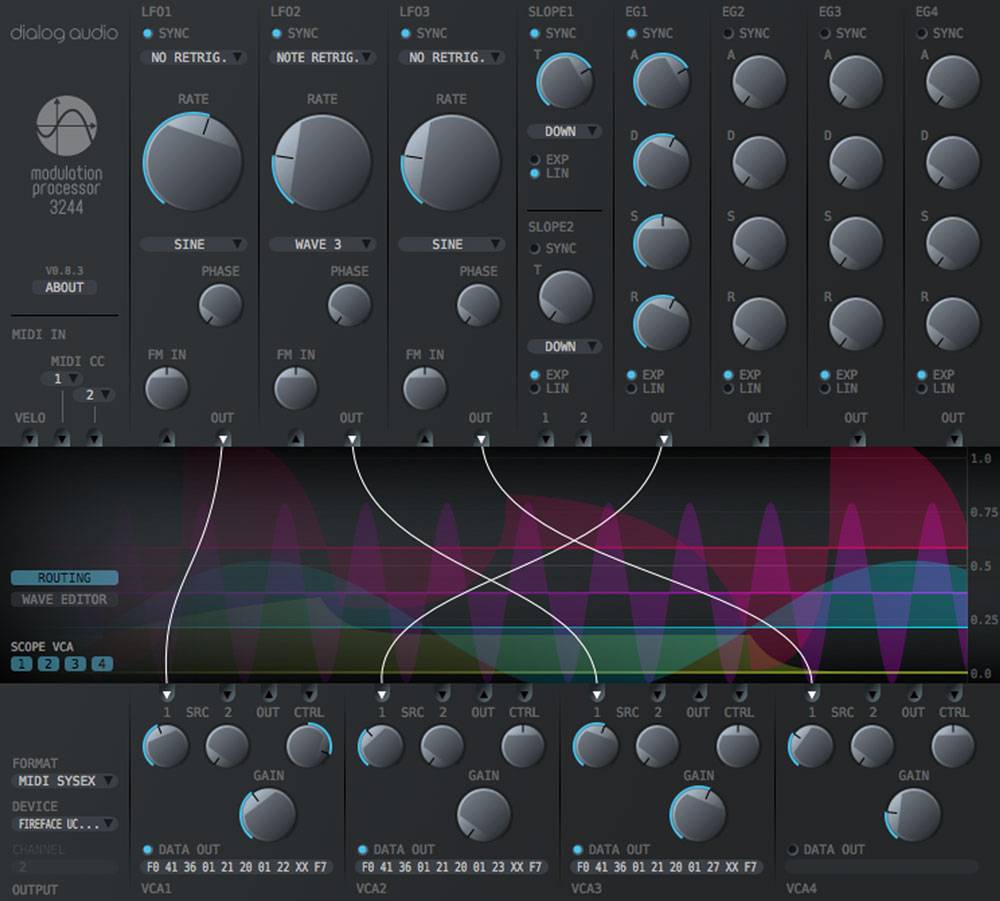1000x901 pixels.
Task: Click the VCA4 CTRL input connector
Action: click(954, 693)
